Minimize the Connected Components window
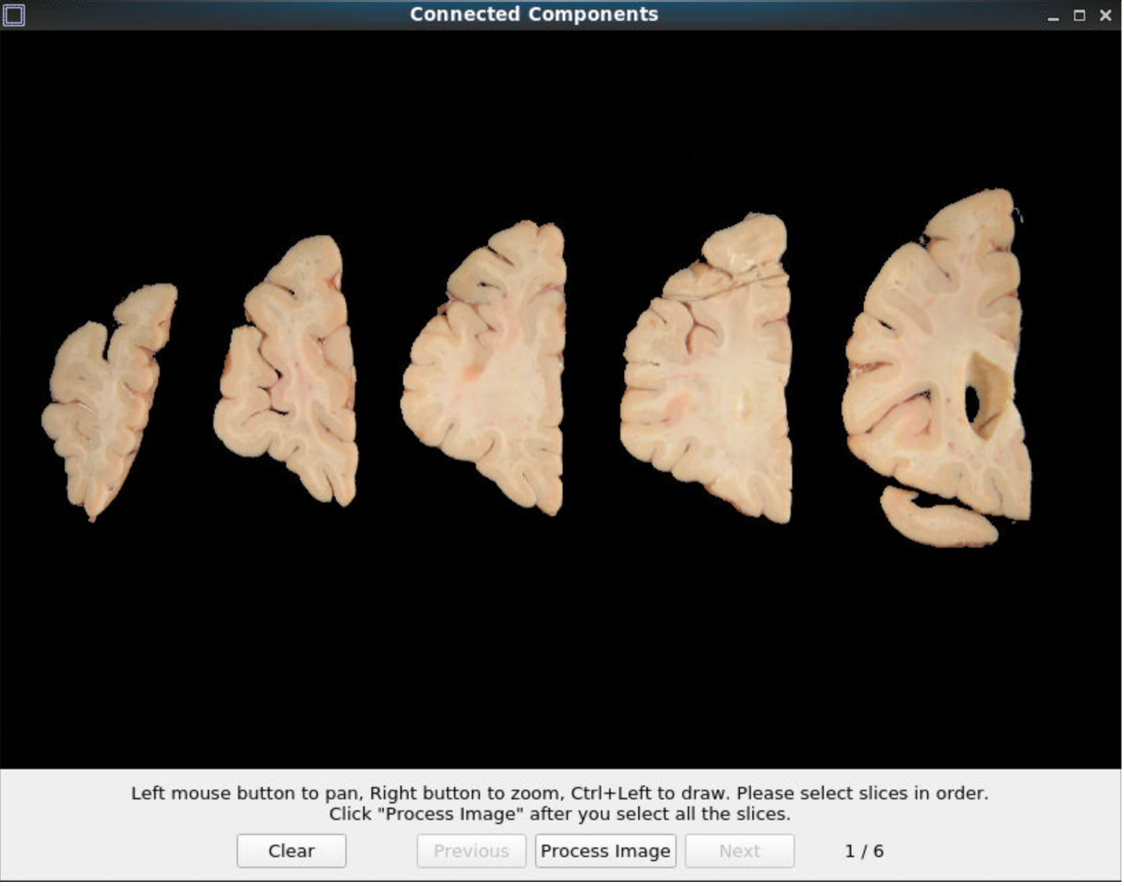Screen dimensions: 1124x886 click(x=1054, y=16)
